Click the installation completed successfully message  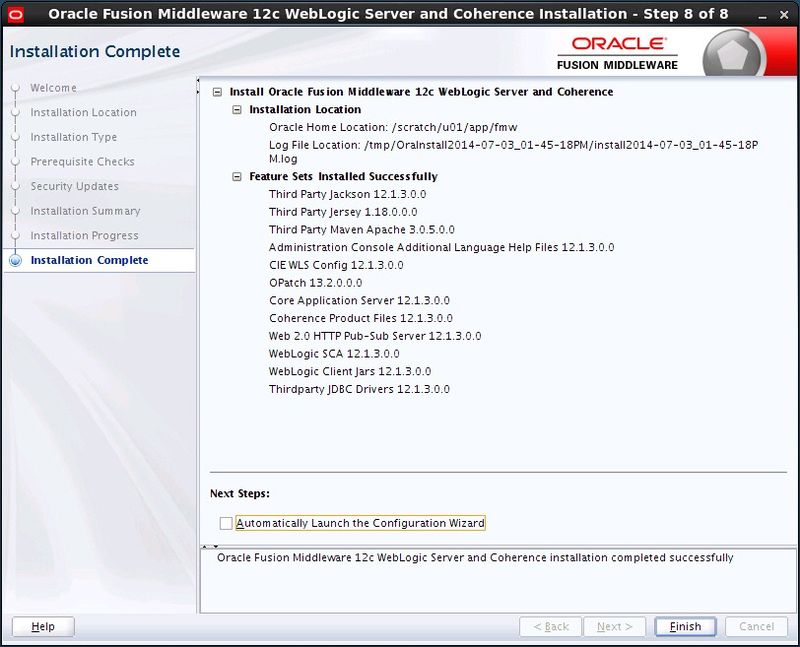pos(475,558)
